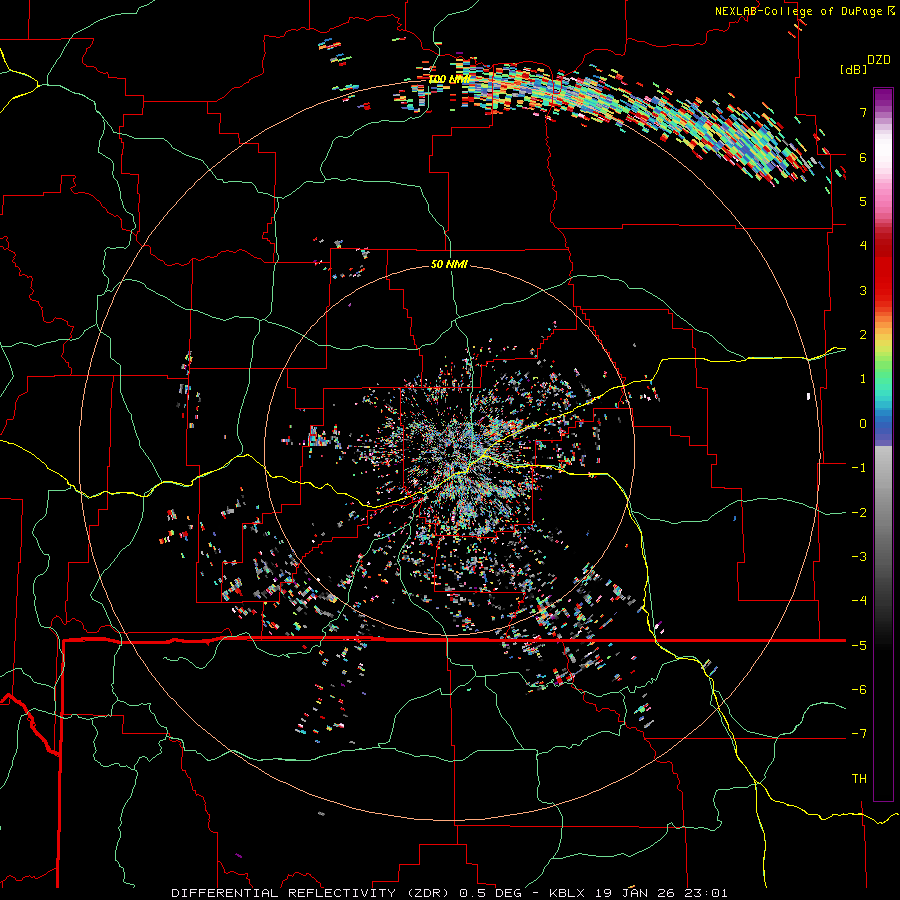The height and width of the screenshot is (900, 900).
Task: Click the 50 NMI range ring label
Action: point(449,264)
